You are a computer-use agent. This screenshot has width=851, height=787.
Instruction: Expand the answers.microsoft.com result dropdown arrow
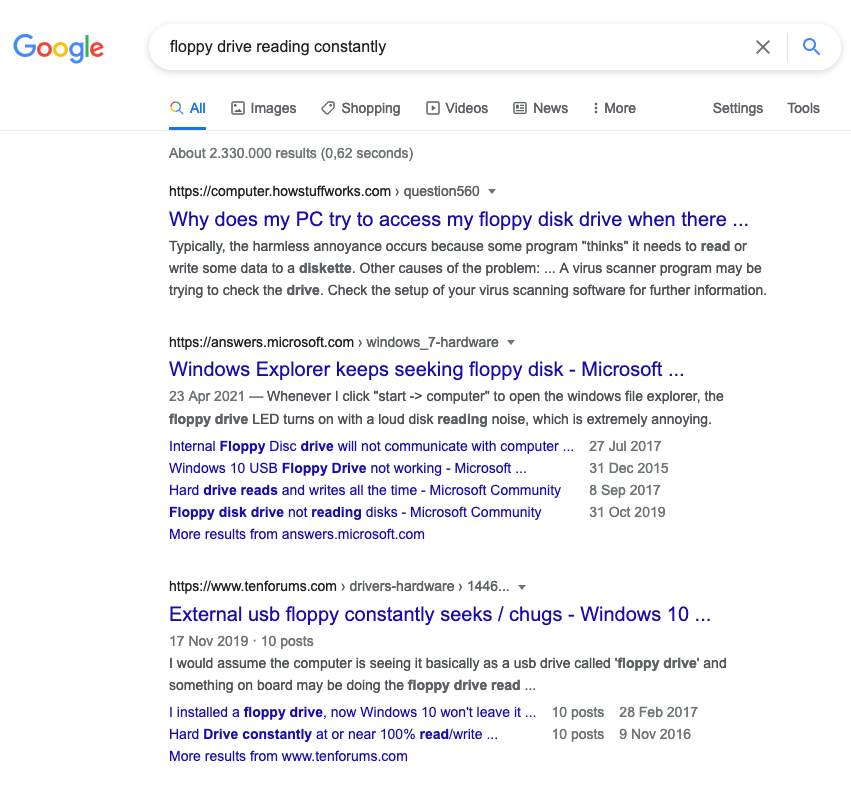point(511,342)
